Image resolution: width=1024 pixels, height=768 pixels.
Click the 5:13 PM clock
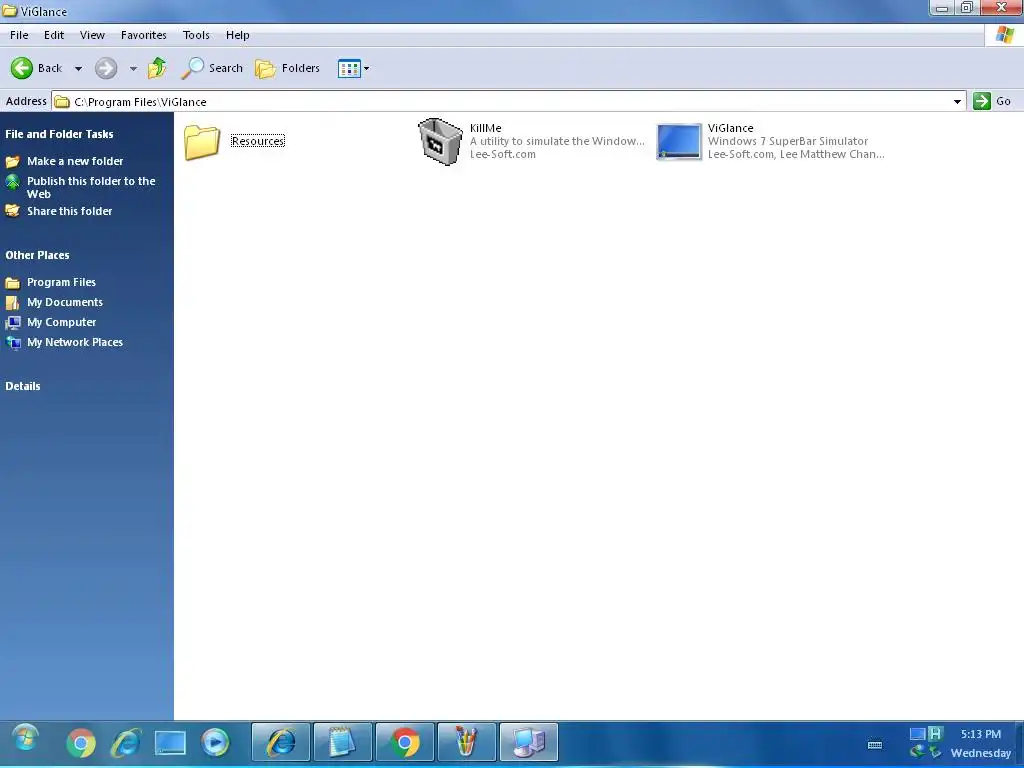(980, 734)
